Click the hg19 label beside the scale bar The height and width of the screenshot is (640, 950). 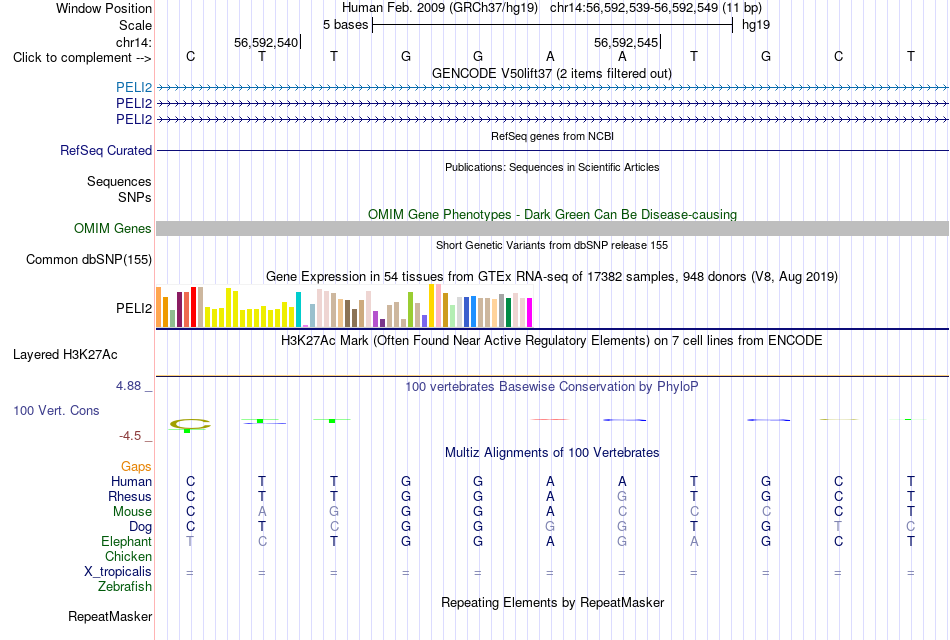pyautogui.click(x=756, y=25)
